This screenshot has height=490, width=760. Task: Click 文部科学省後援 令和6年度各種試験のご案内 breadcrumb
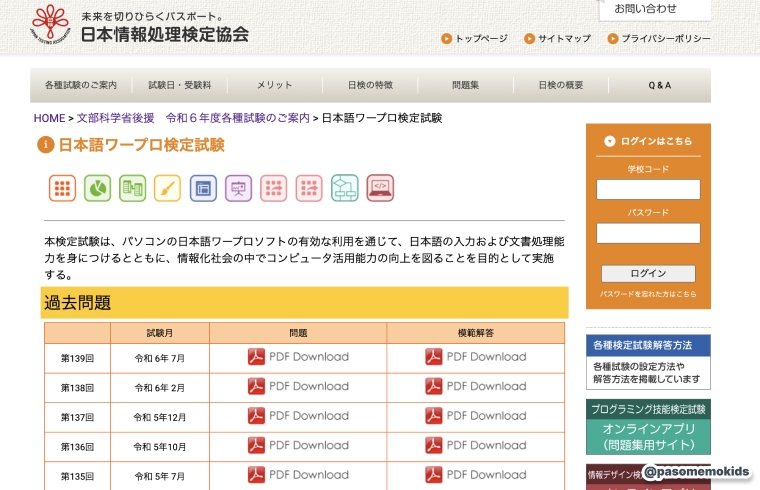193,118
